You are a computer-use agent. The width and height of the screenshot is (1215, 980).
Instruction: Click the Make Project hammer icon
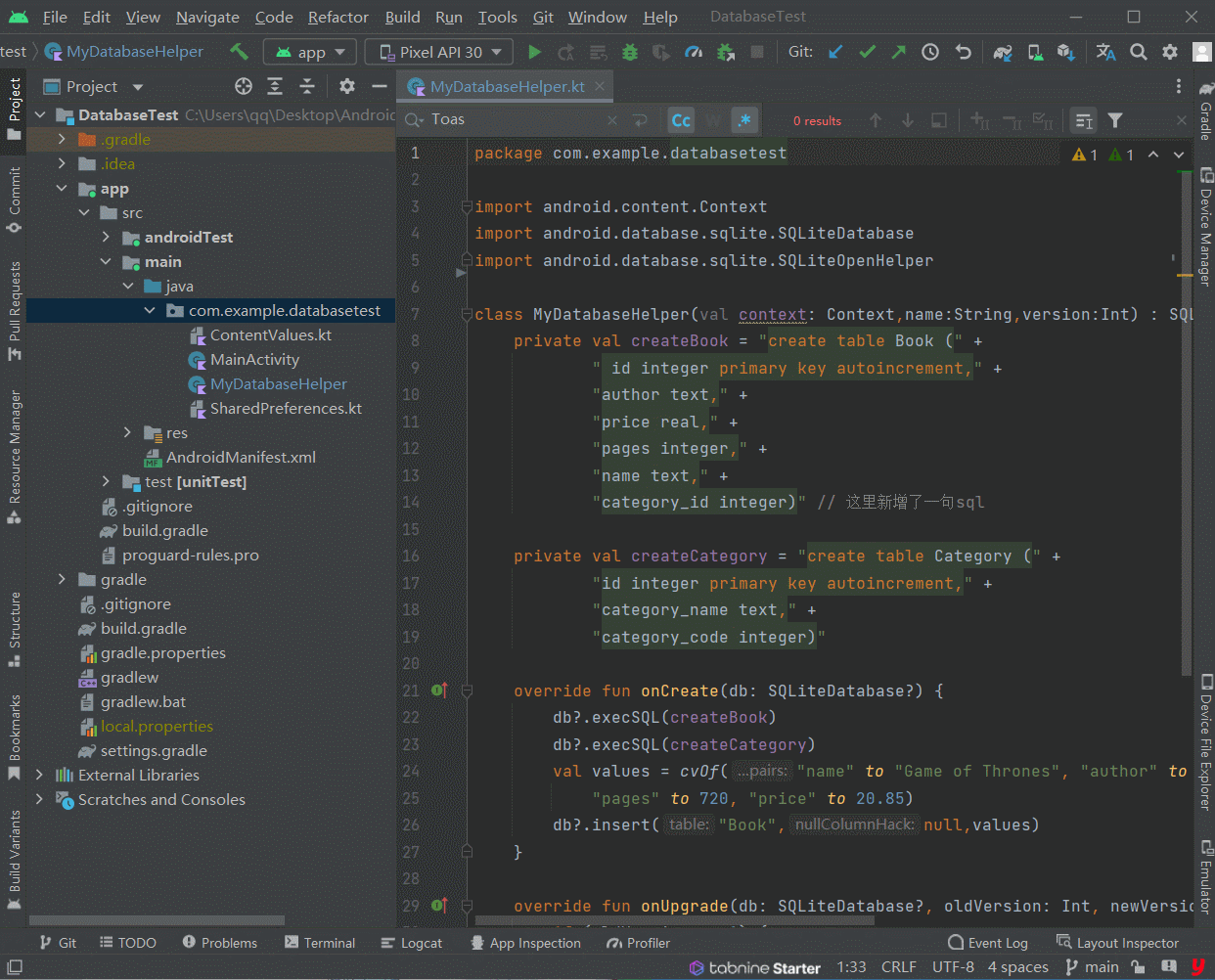(x=239, y=52)
